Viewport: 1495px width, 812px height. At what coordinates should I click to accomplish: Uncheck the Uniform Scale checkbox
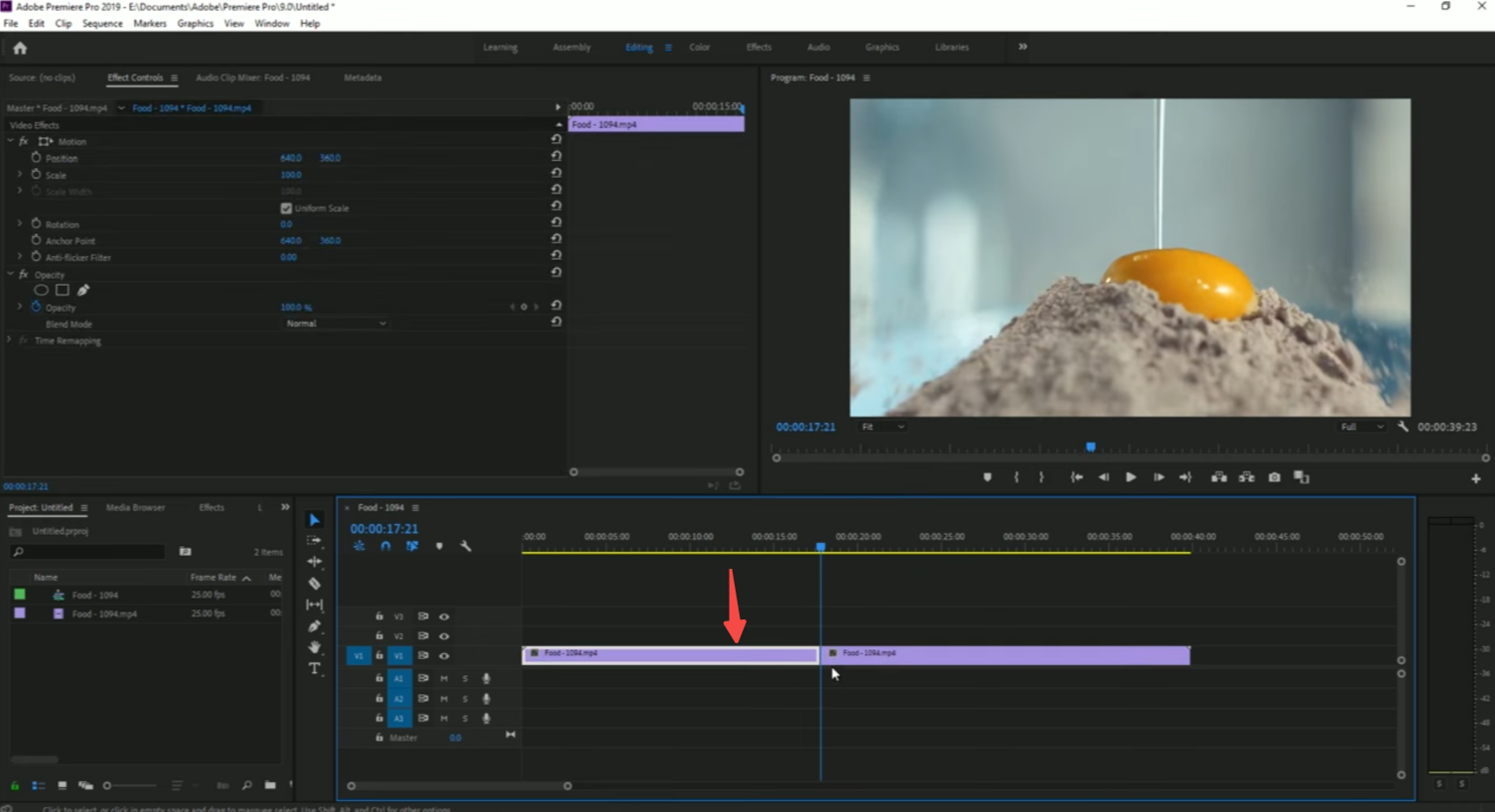point(286,207)
